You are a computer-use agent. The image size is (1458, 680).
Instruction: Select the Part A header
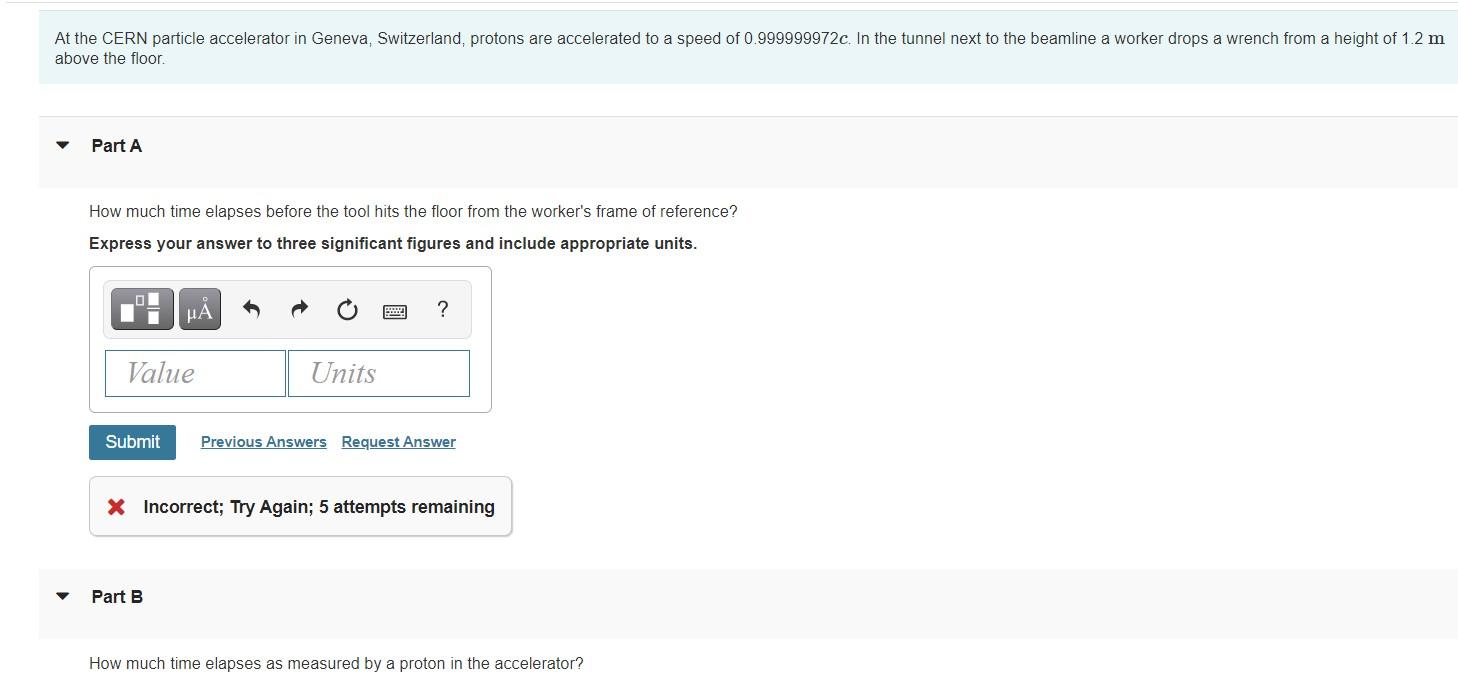[116, 145]
